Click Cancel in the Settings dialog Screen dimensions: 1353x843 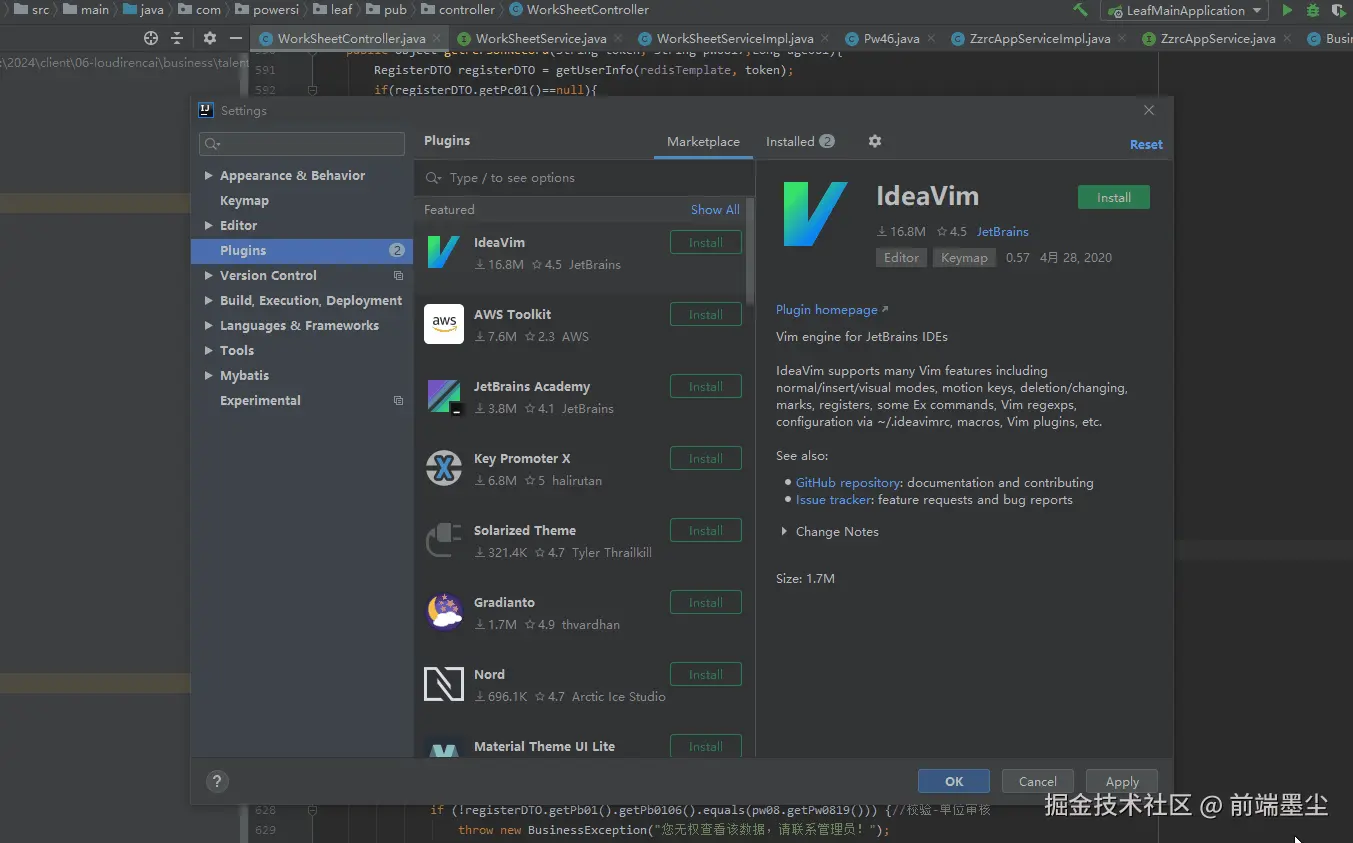(x=1038, y=782)
